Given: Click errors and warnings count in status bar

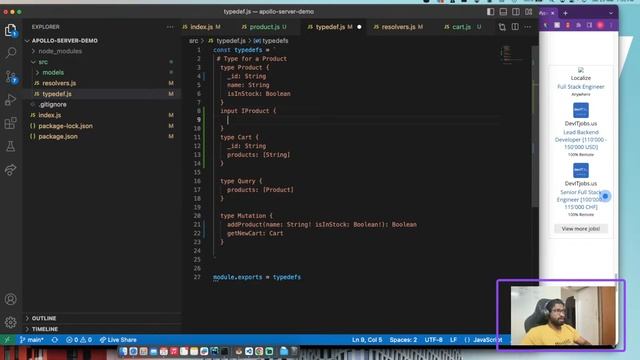Looking at the screenshot, I should click(x=79, y=340).
